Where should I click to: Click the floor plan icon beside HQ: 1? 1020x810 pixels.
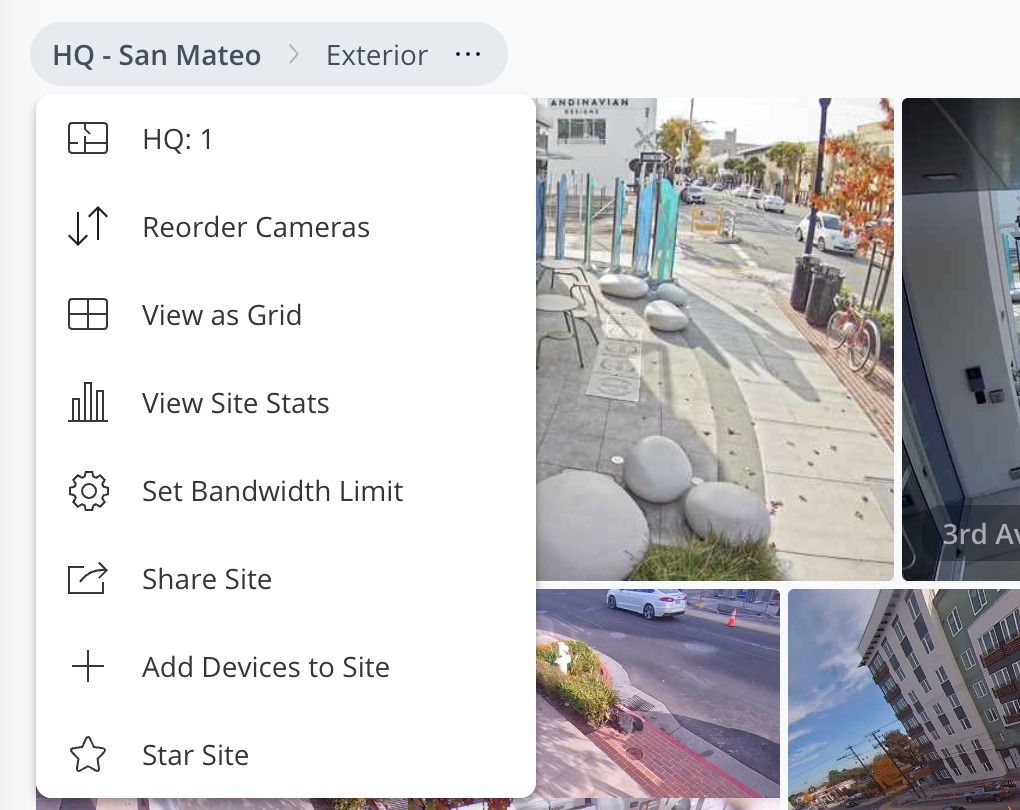tap(88, 139)
